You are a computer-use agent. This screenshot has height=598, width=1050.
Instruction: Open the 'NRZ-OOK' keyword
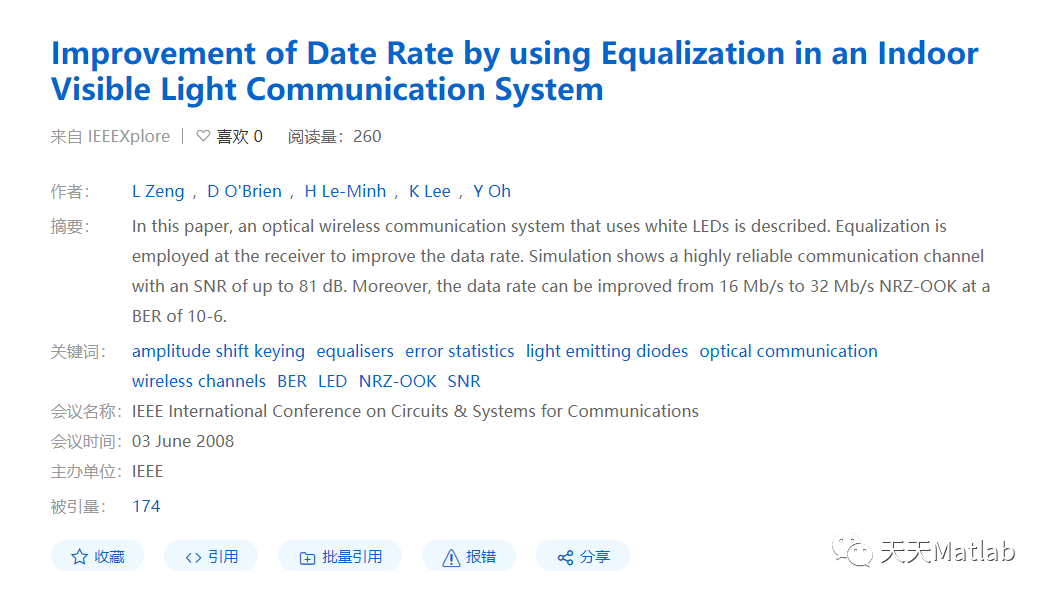point(397,381)
